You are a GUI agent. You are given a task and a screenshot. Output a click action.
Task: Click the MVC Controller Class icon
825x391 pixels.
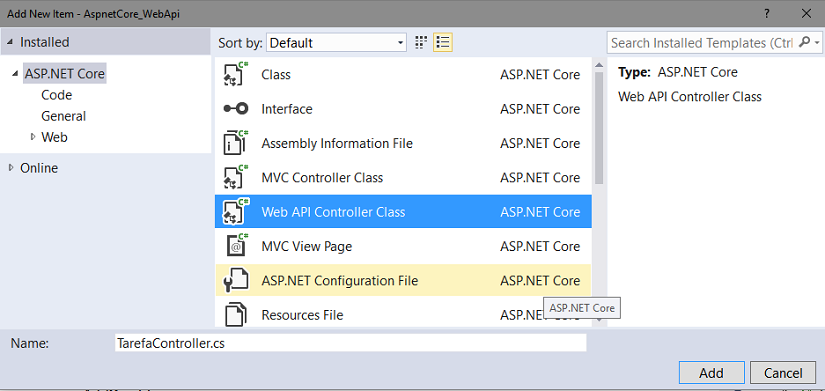(x=236, y=177)
